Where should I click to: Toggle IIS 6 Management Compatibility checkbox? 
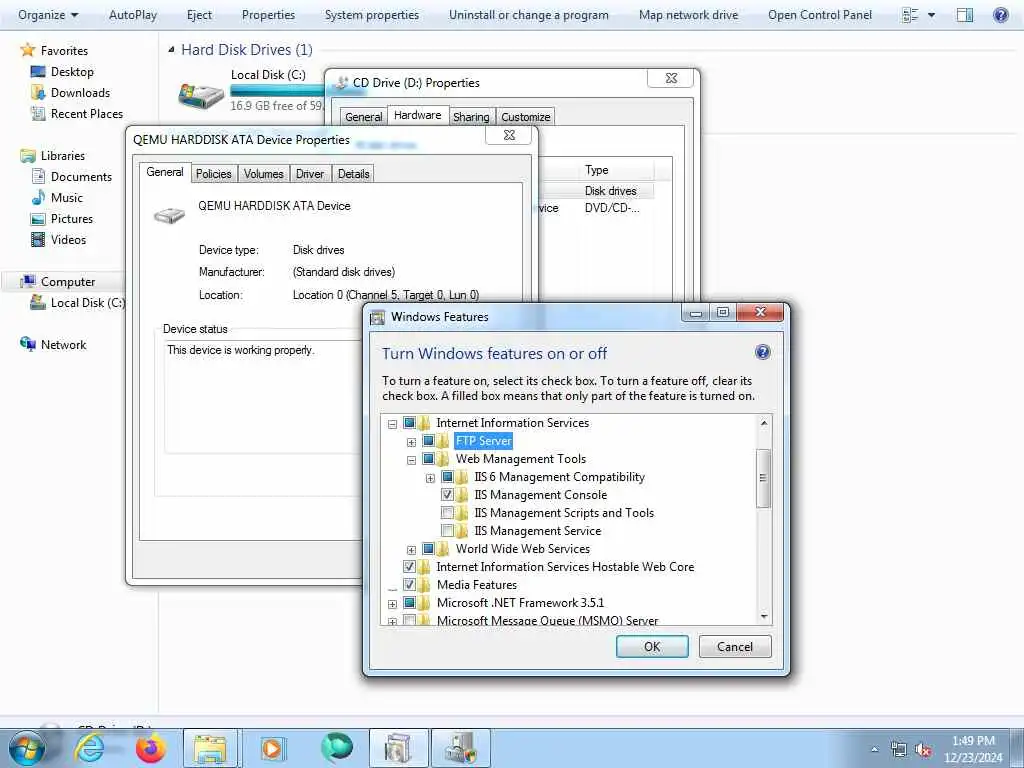point(447,477)
